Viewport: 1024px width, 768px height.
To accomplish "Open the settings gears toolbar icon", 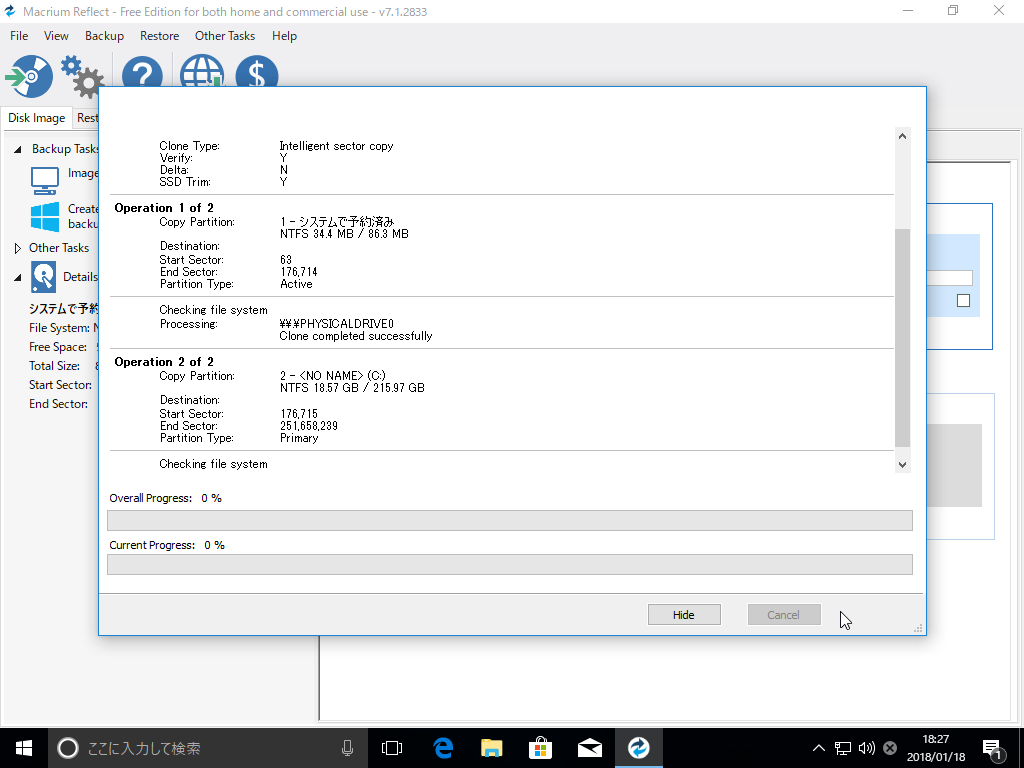I will (82, 76).
